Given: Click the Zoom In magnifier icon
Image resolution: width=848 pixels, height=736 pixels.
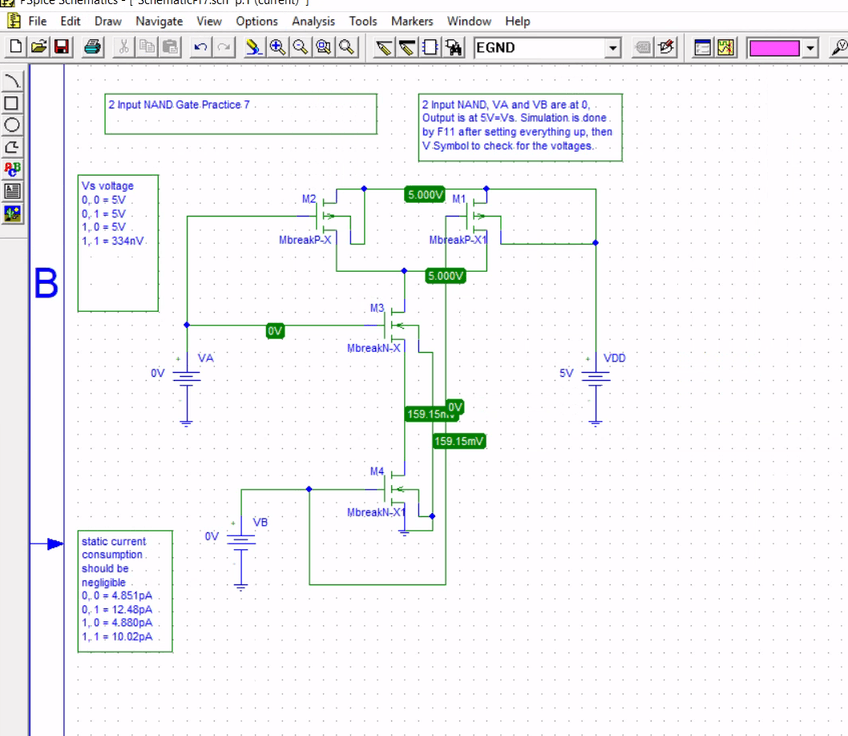Looking at the screenshot, I should point(277,47).
